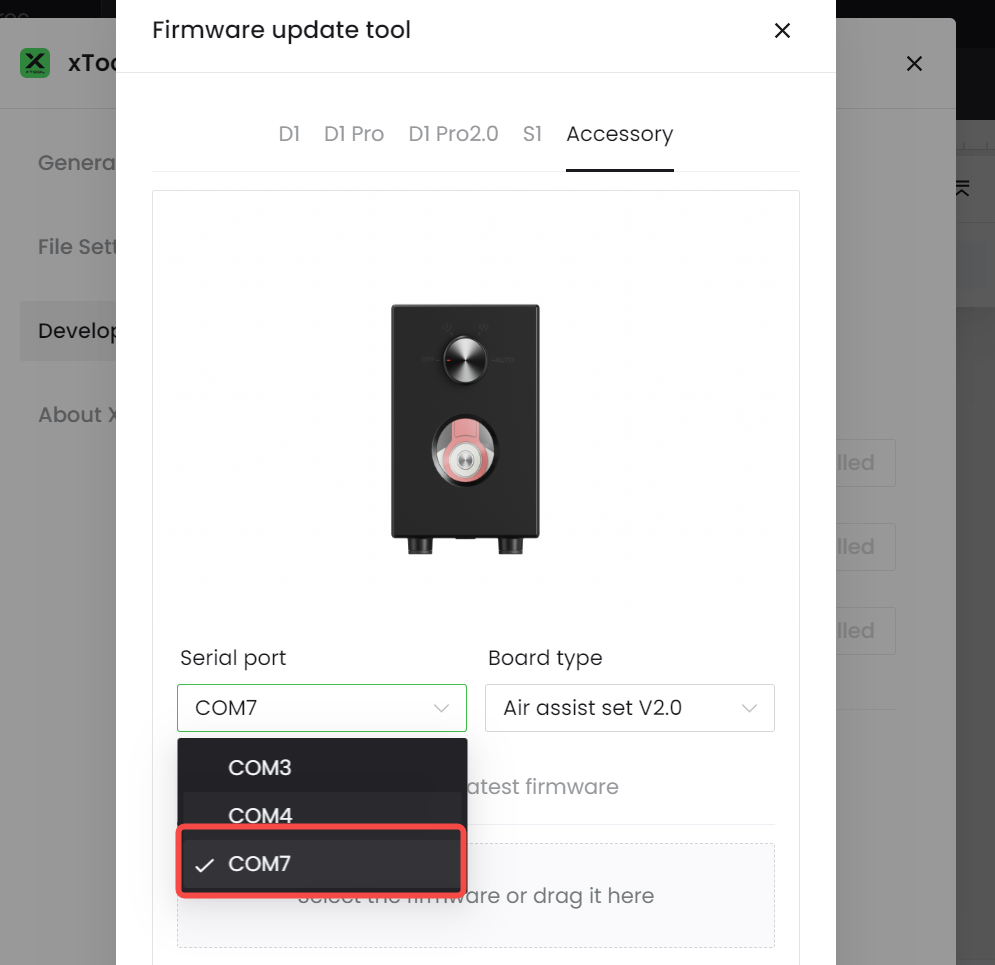Screen dimensions: 995x965
Task: Select the checked COM7 option
Action: 322,863
